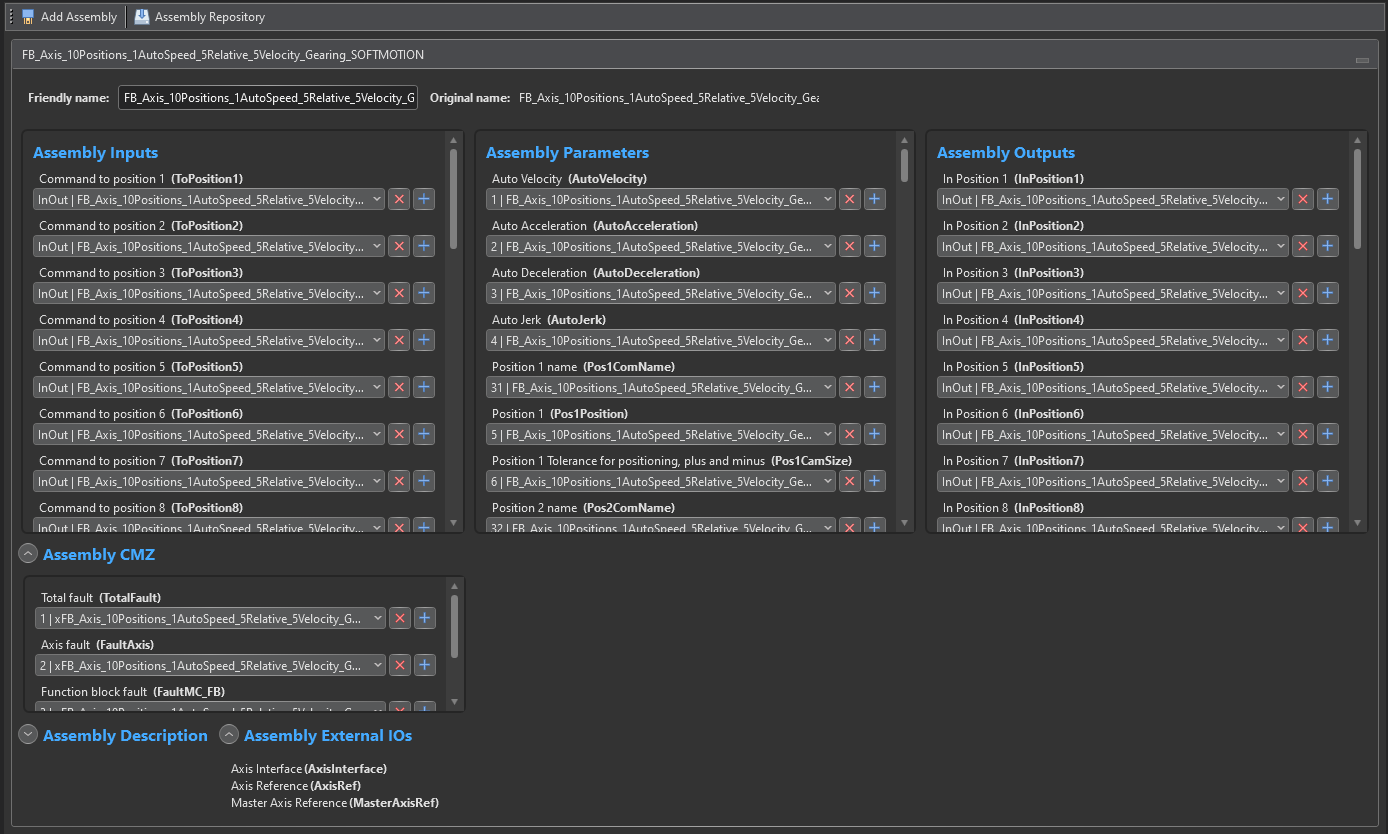
Task: Click the toolbar drag grip handle
Action: click(x=10, y=17)
